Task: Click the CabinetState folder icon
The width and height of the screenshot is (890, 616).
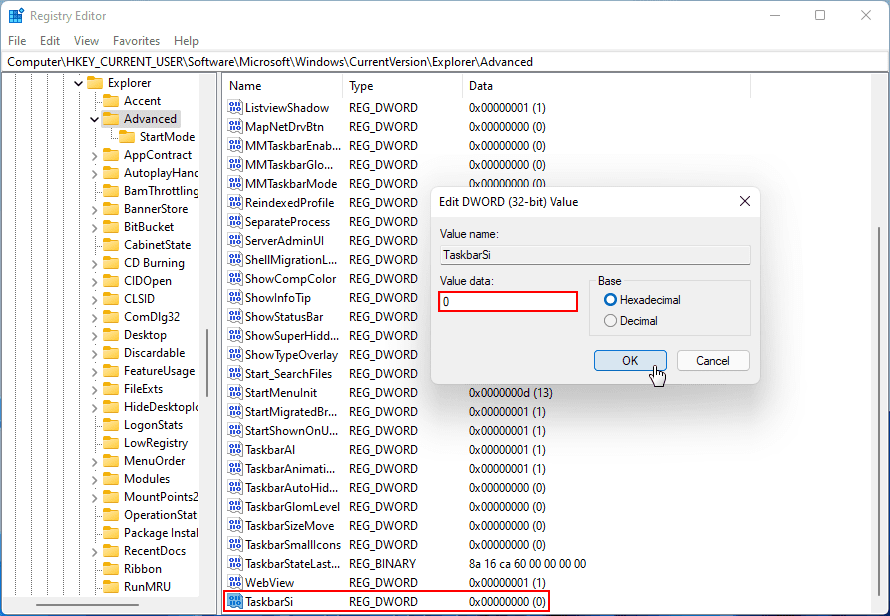Action: pos(111,245)
